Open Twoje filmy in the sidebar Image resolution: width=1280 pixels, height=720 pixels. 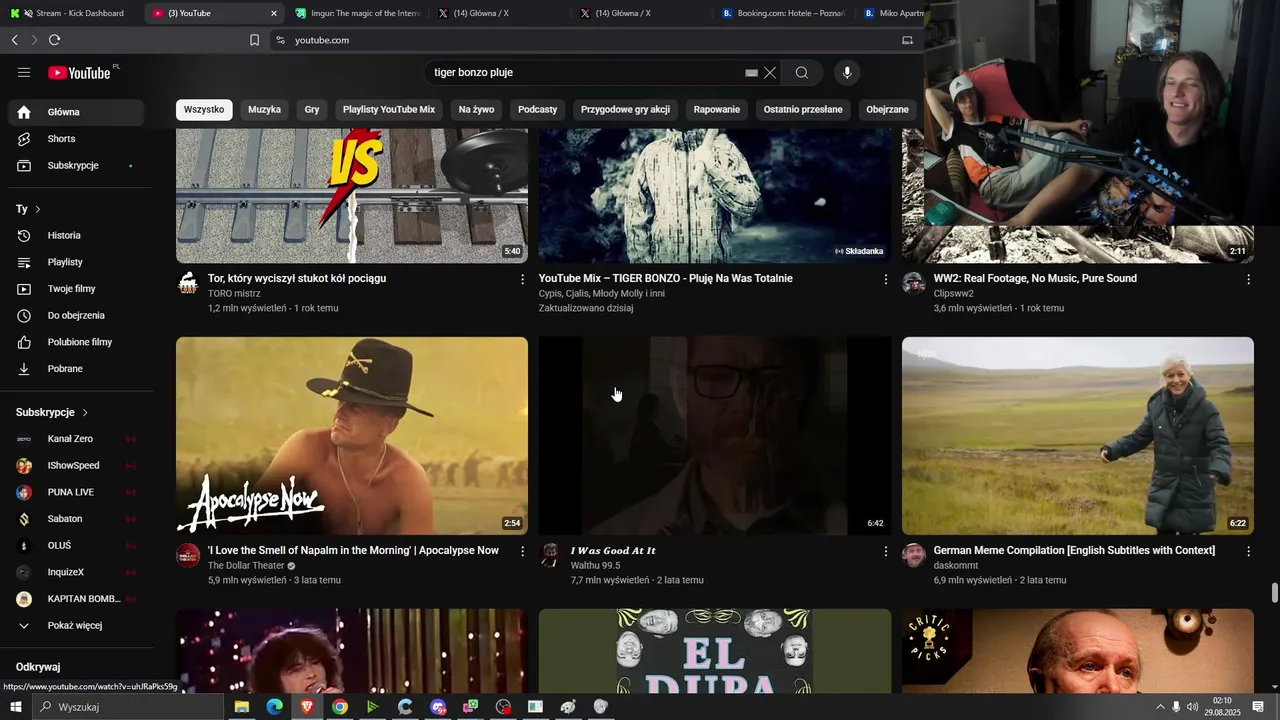(x=76, y=289)
